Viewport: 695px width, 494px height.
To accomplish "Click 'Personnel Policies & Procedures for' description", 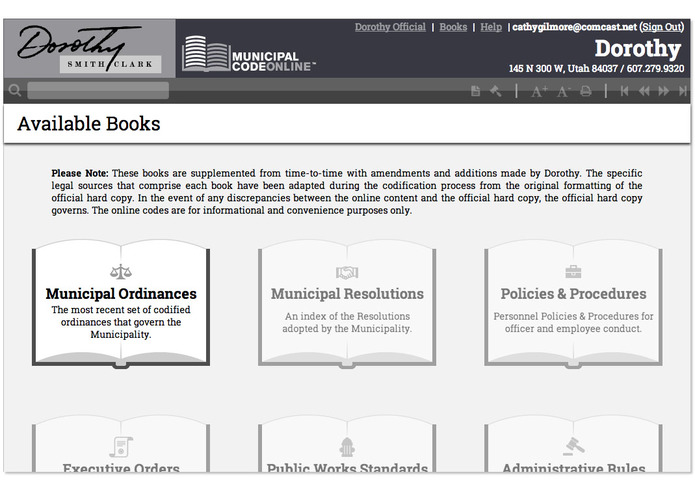I will click(573, 316).
